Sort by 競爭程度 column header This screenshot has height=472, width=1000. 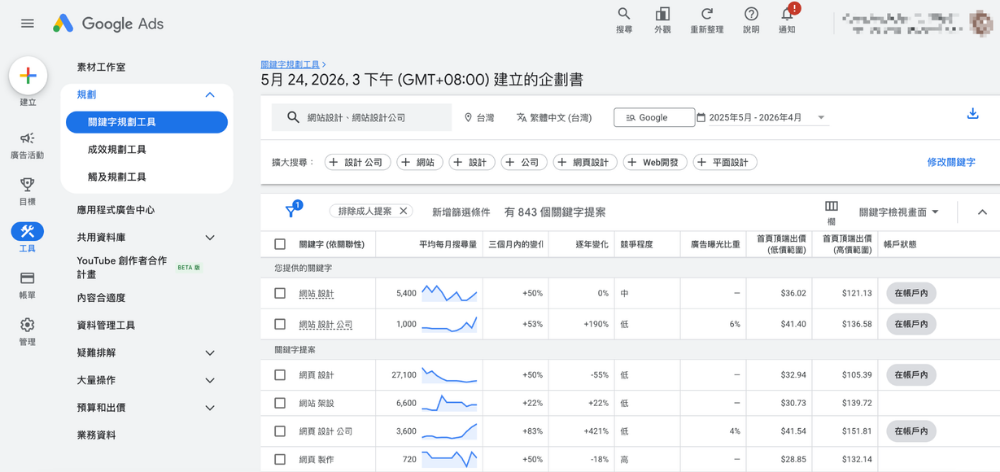point(636,244)
